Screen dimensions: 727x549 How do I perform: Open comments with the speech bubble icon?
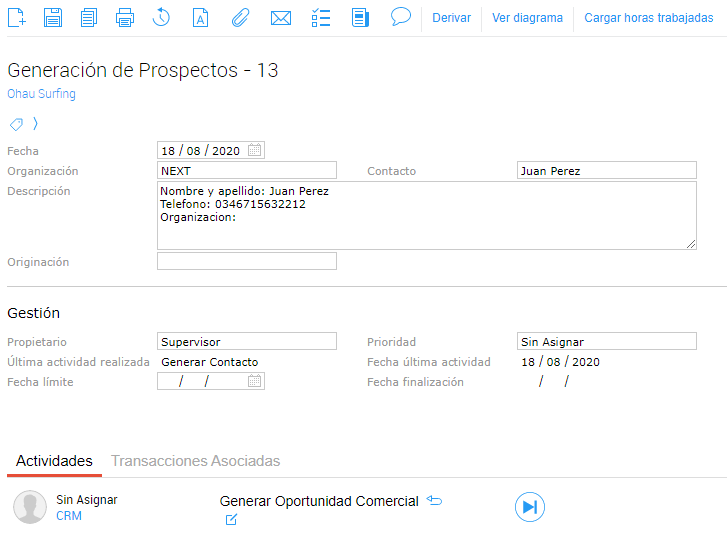(401, 17)
